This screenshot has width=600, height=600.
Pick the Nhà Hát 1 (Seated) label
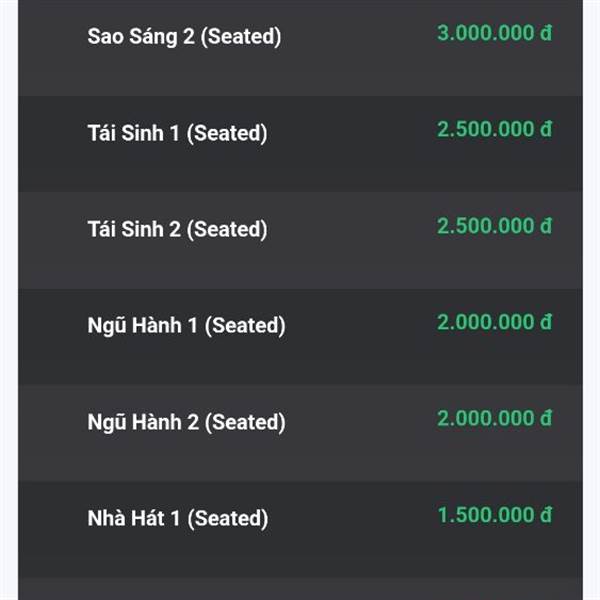(178, 518)
